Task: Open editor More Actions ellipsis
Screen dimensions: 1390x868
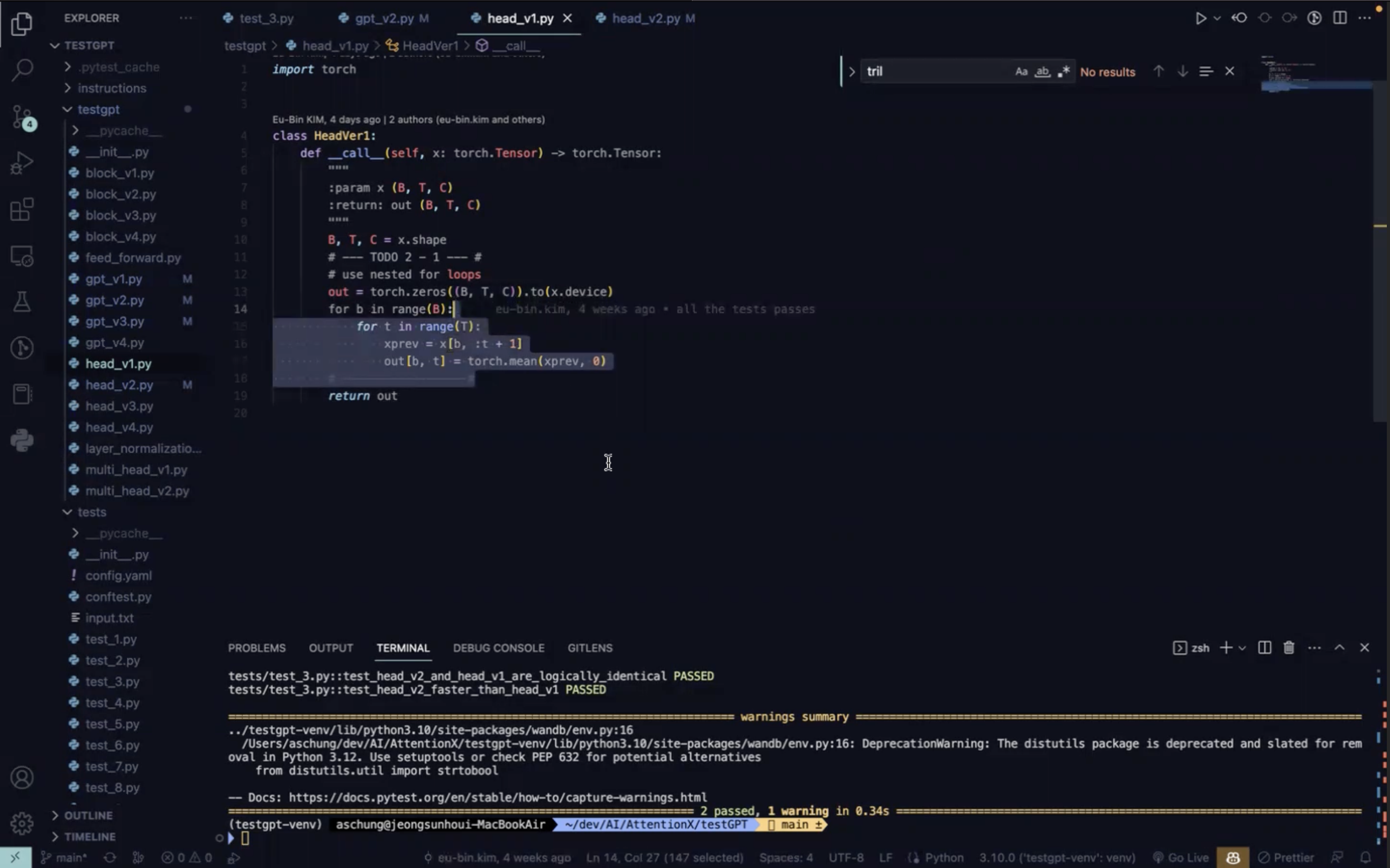Action: tap(1365, 19)
